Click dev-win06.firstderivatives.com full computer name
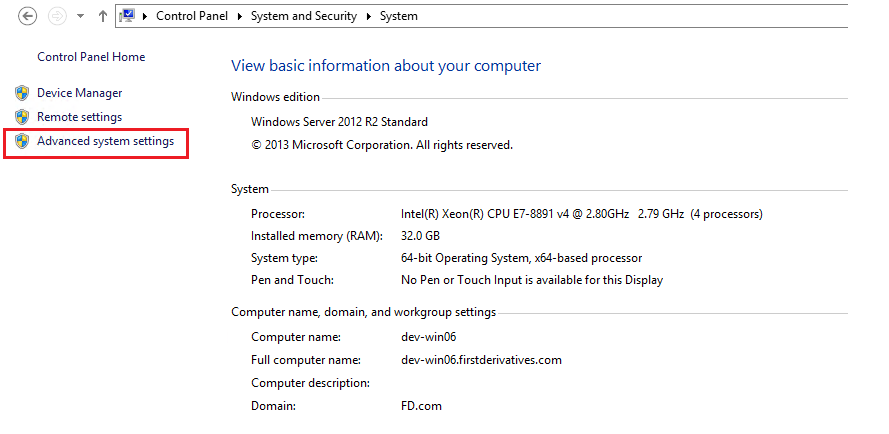Image resolution: width=889 pixels, height=434 pixels. (481, 360)
